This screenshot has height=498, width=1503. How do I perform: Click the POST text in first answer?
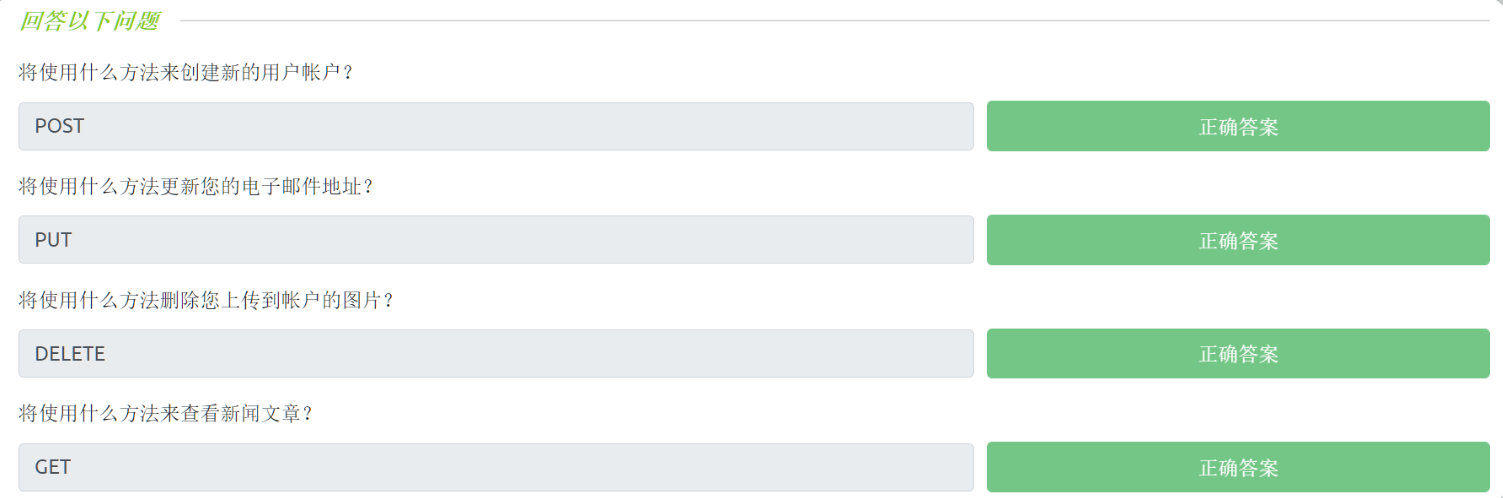coord(59,127)
